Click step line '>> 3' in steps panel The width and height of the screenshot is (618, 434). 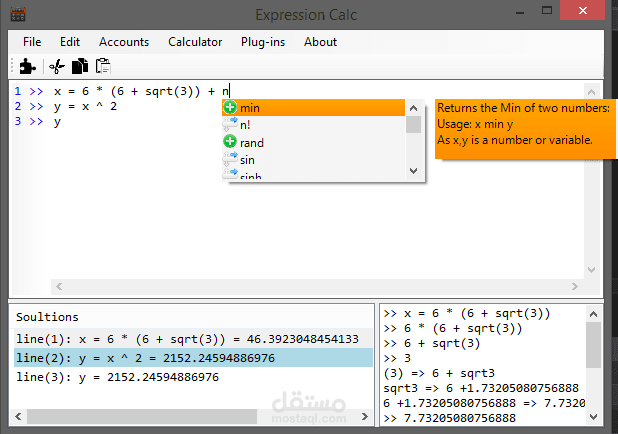397,358
